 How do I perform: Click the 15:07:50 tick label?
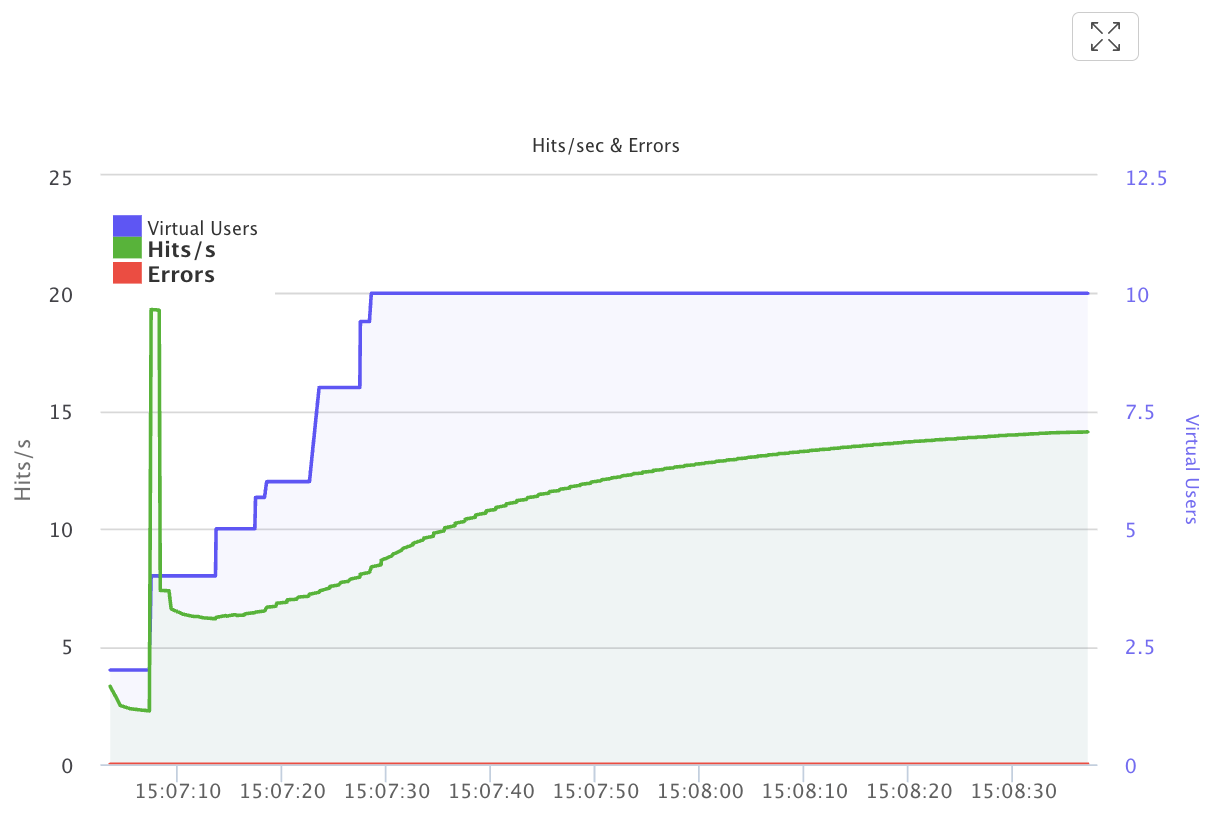595,791
